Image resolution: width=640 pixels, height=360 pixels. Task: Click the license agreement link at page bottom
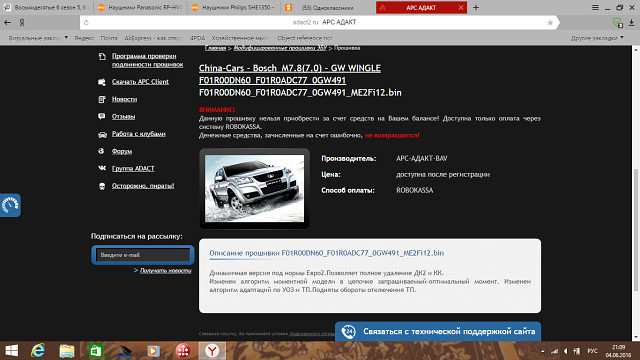coord(312,333)
